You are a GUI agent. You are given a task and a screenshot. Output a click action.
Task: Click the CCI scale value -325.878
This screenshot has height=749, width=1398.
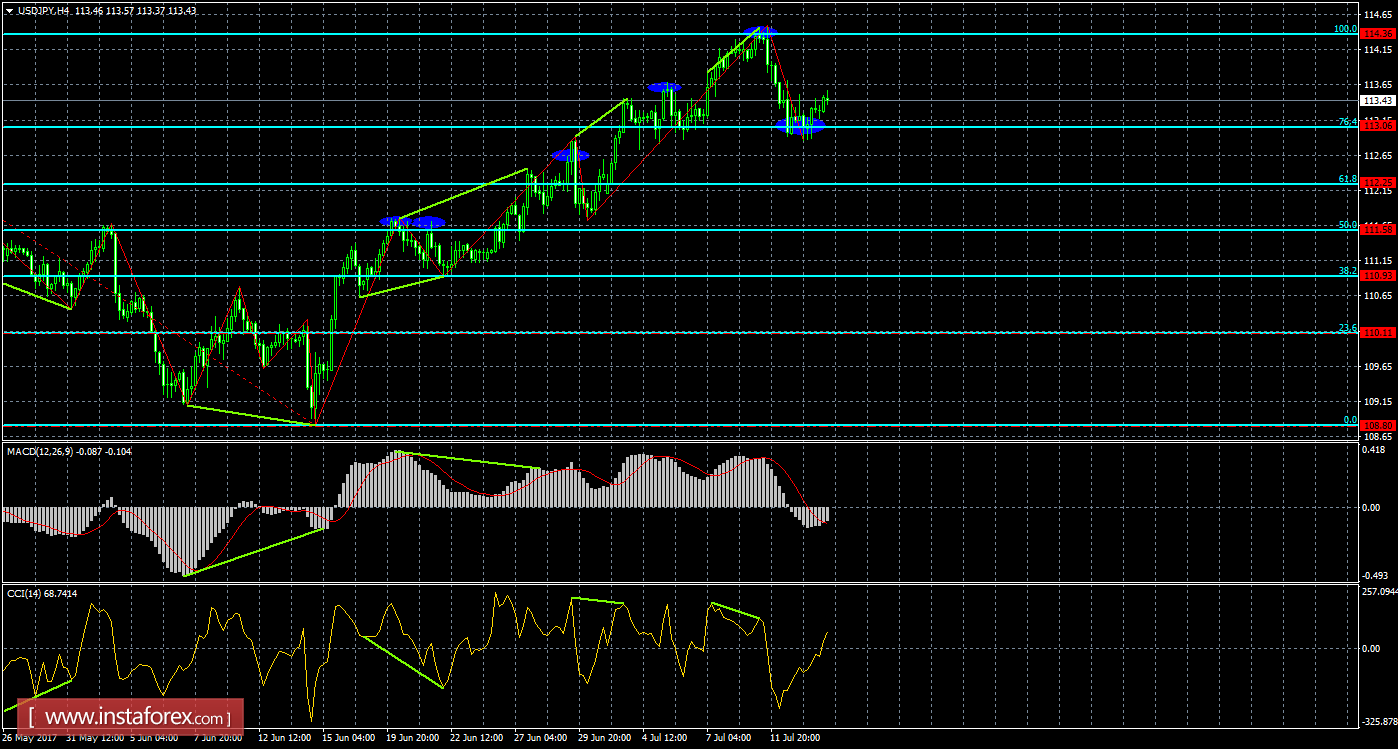pyautogui.click(x=1380, y=721)
